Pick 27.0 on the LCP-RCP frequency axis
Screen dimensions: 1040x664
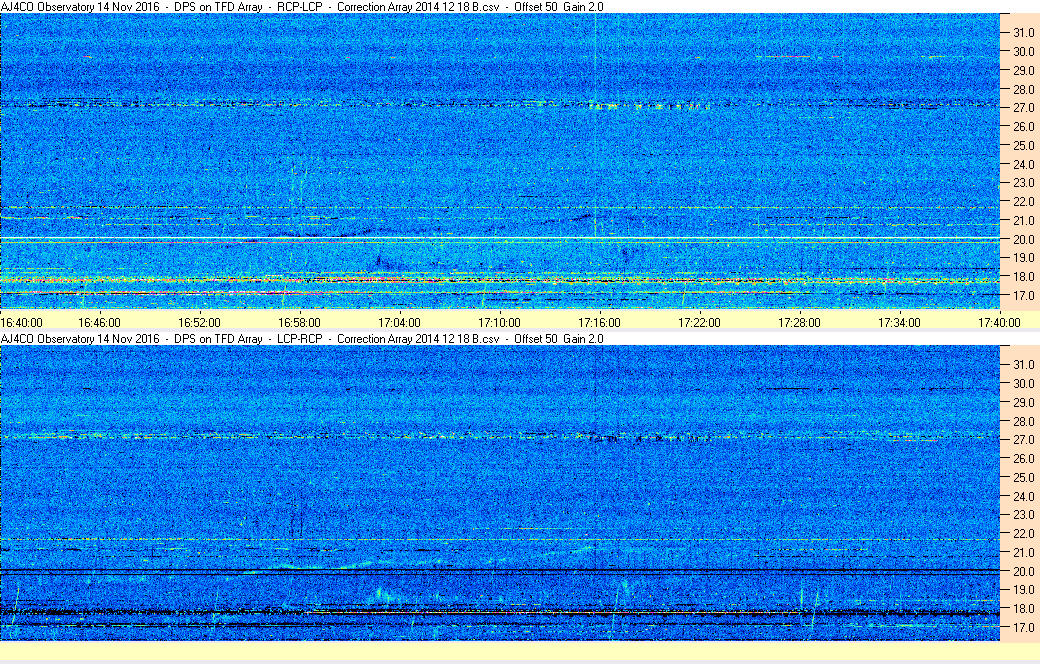pyautogui.click(x=1023, y=439)
